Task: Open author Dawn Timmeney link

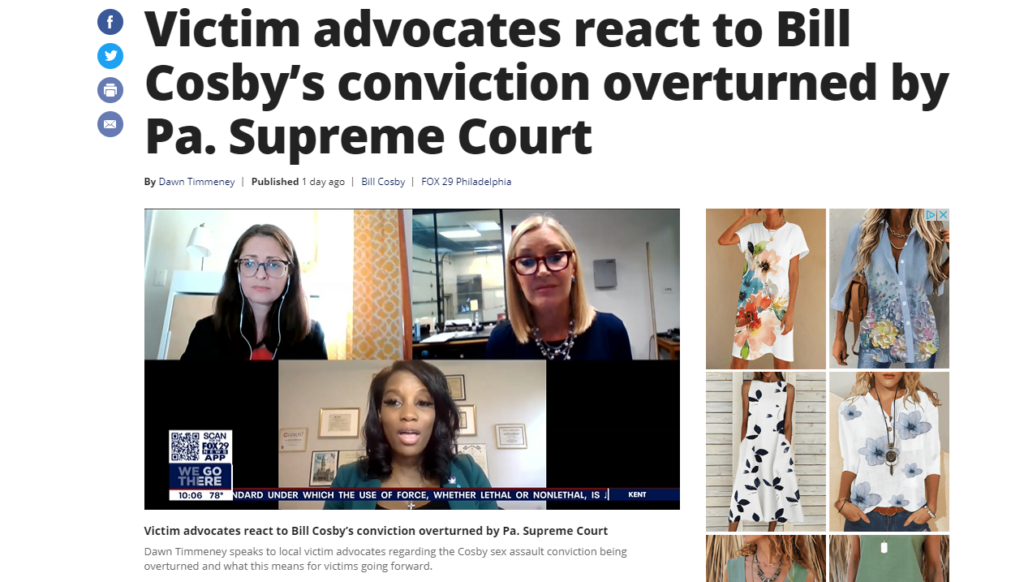Action: (197, 182)
